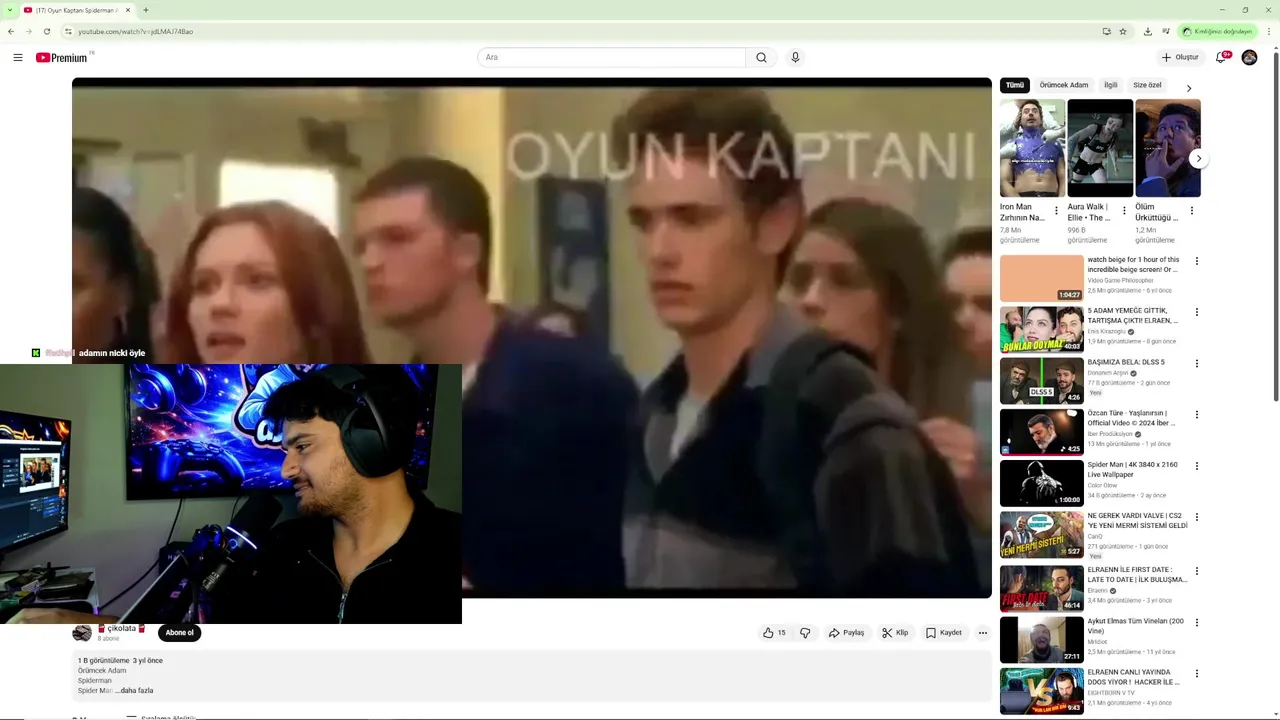
Task: Open the Aura Walk Ellie short thumbnail
Action: (x=1100, y=148)
